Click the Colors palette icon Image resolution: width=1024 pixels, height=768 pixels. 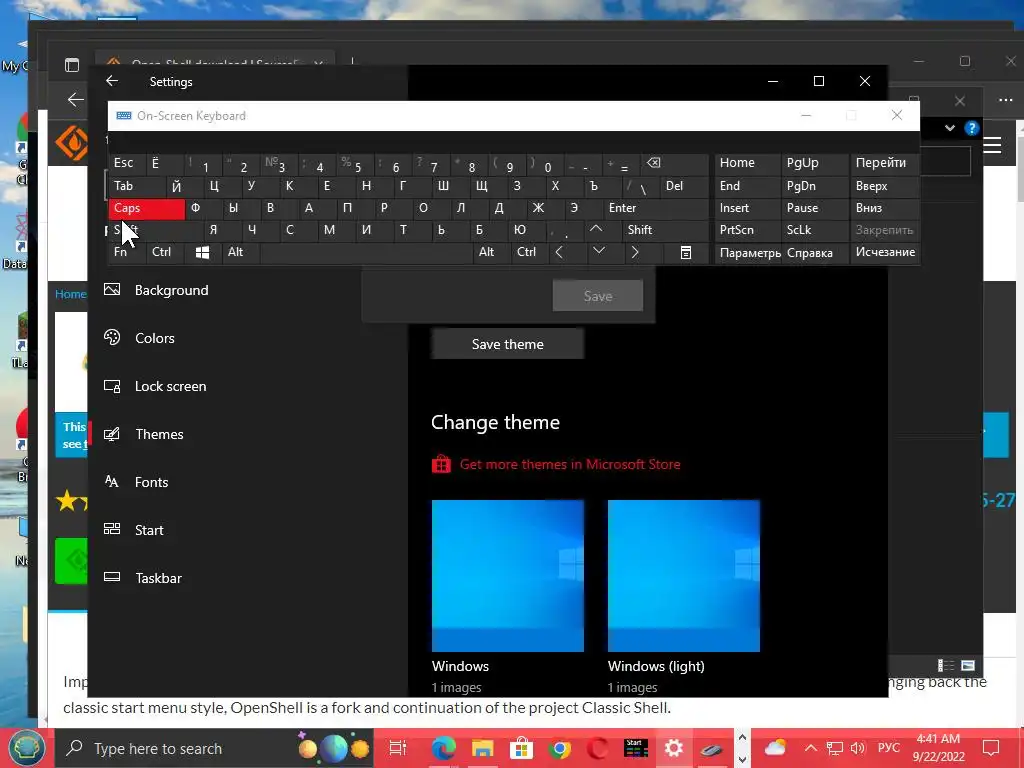(x=112, y=337)
